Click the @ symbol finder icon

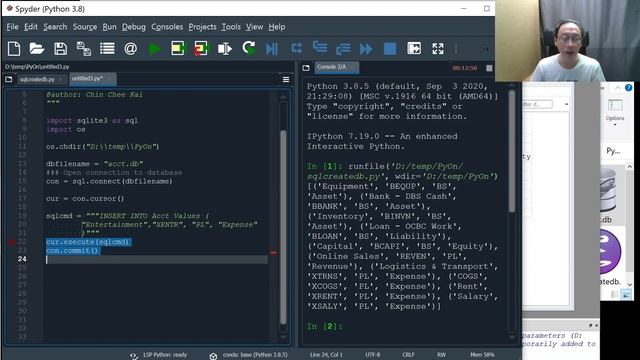click(x=131, y=49)
